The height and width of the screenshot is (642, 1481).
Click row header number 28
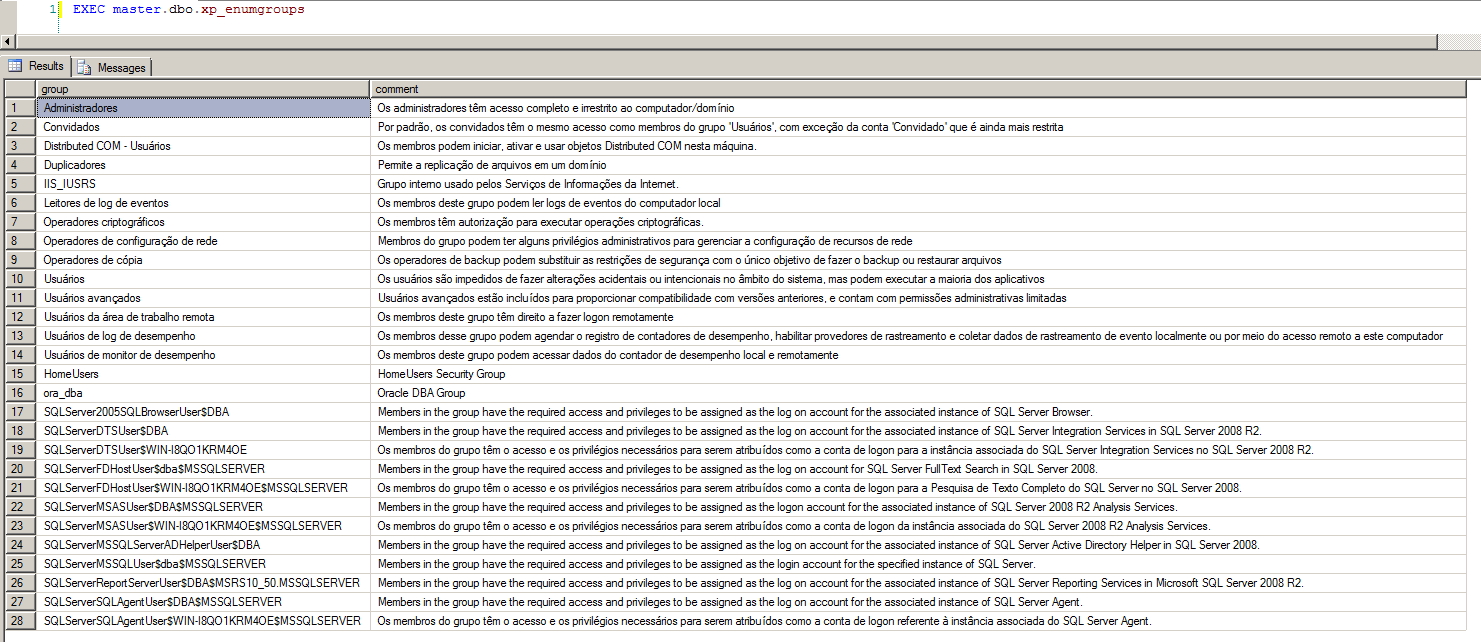19,621
